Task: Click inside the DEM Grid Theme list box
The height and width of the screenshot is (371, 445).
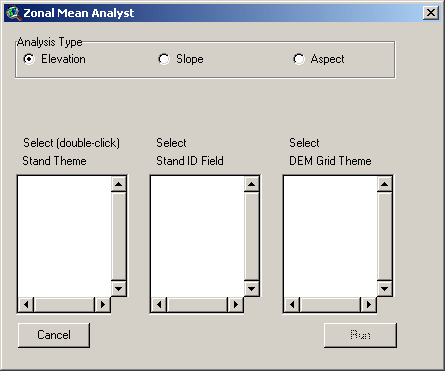Action: click(330, 236)
